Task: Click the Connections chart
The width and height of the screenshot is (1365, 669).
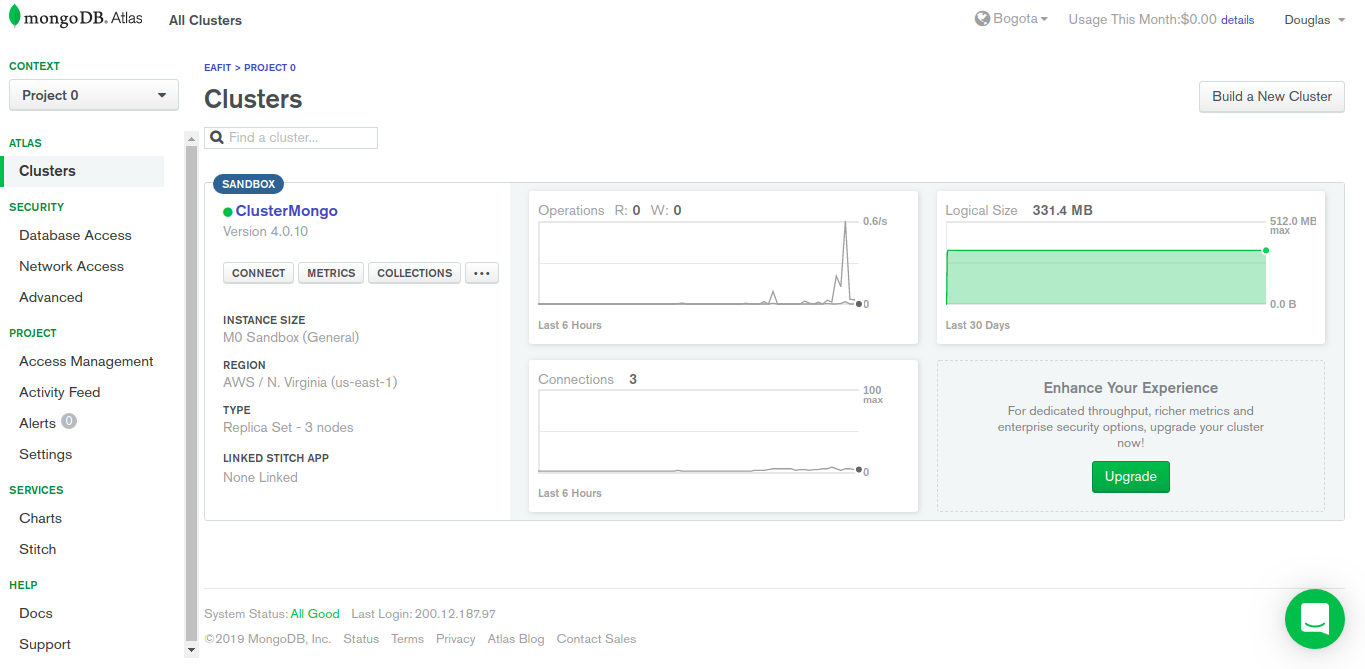Action: tap(698, 431)
